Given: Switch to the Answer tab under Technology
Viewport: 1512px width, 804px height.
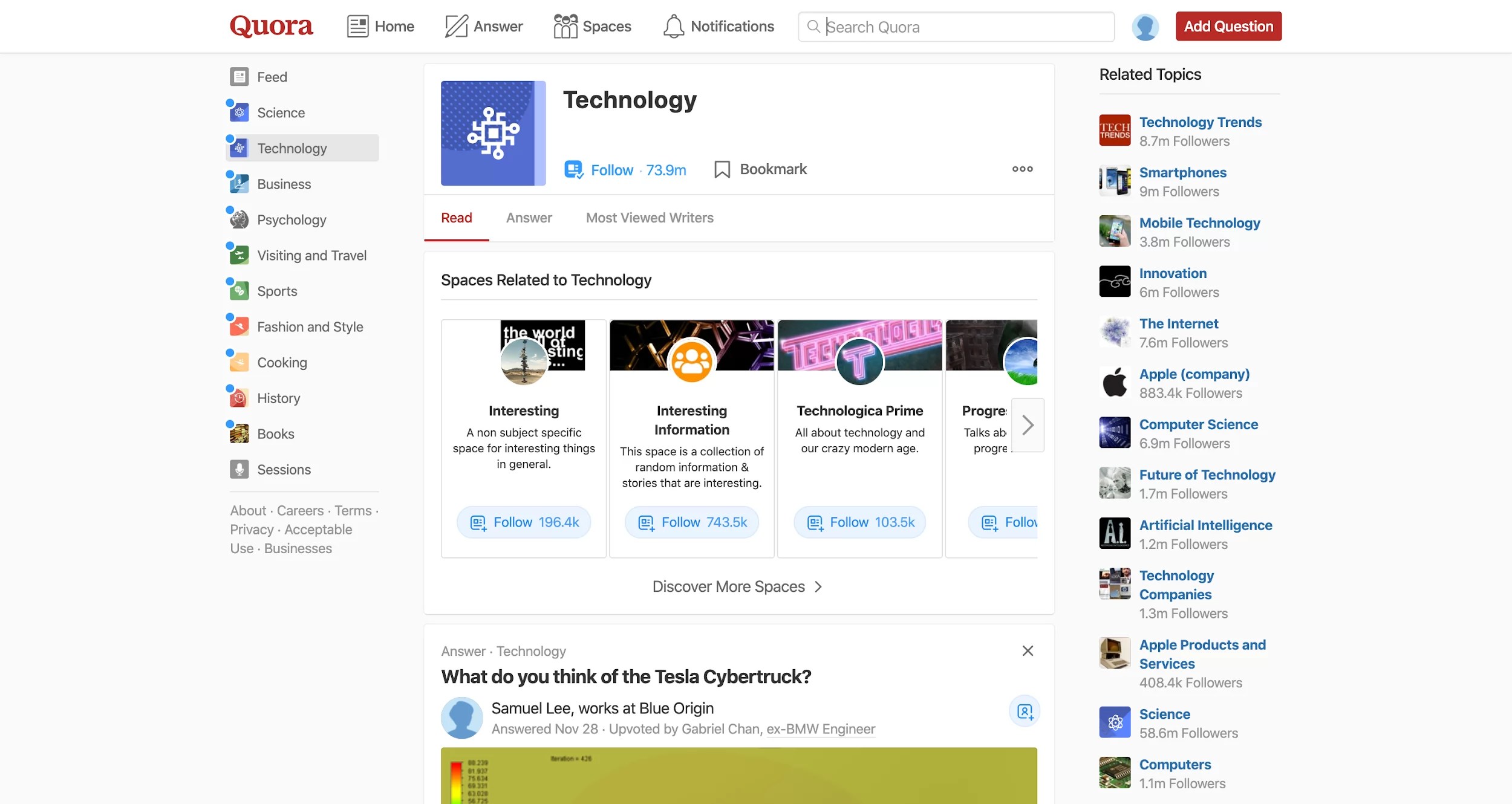Looking at the screenshot, I should click(x=529, y=218).
